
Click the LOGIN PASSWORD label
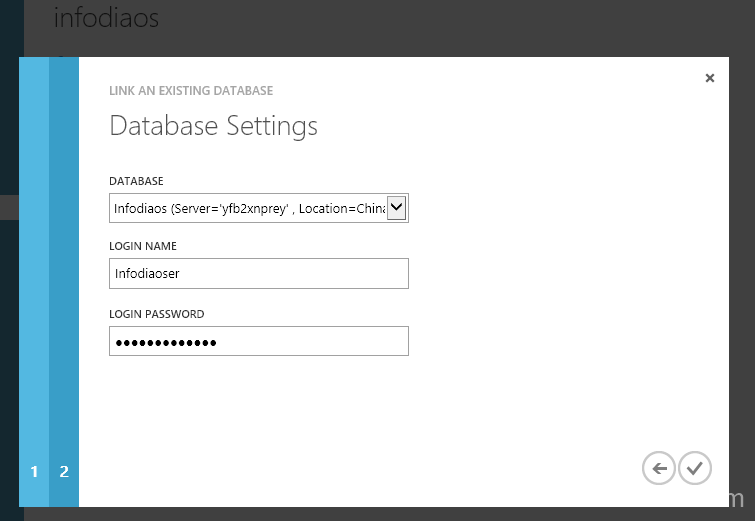[x=156, y=314]
